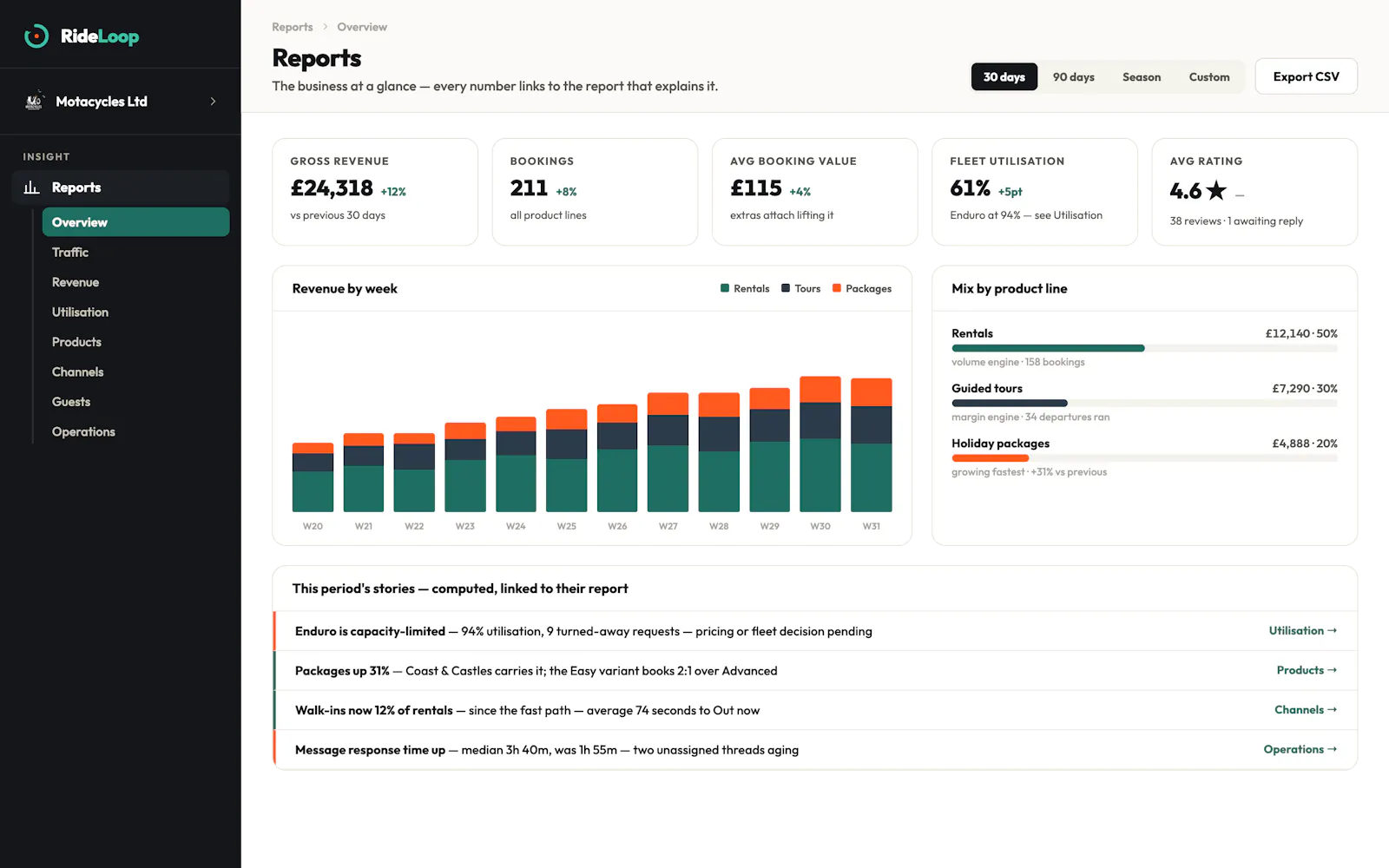
Task: Click the Guided tours mix progress bar
Action: click(x=1144, y=403)
